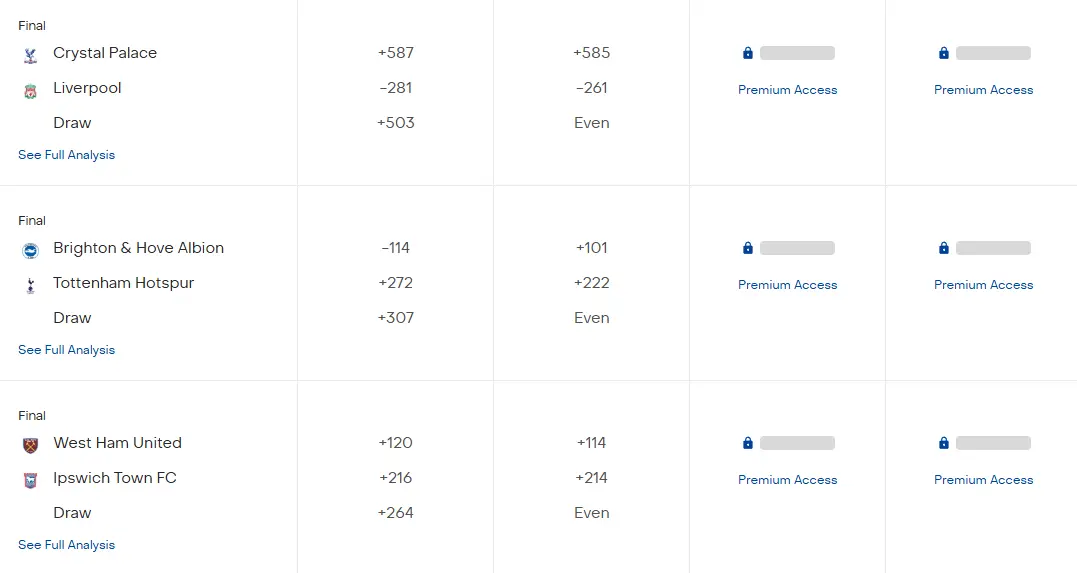Open See Full Analysis for Crystal Palace match
This screenshot has width=1077, height=573.
click(66, 155)
